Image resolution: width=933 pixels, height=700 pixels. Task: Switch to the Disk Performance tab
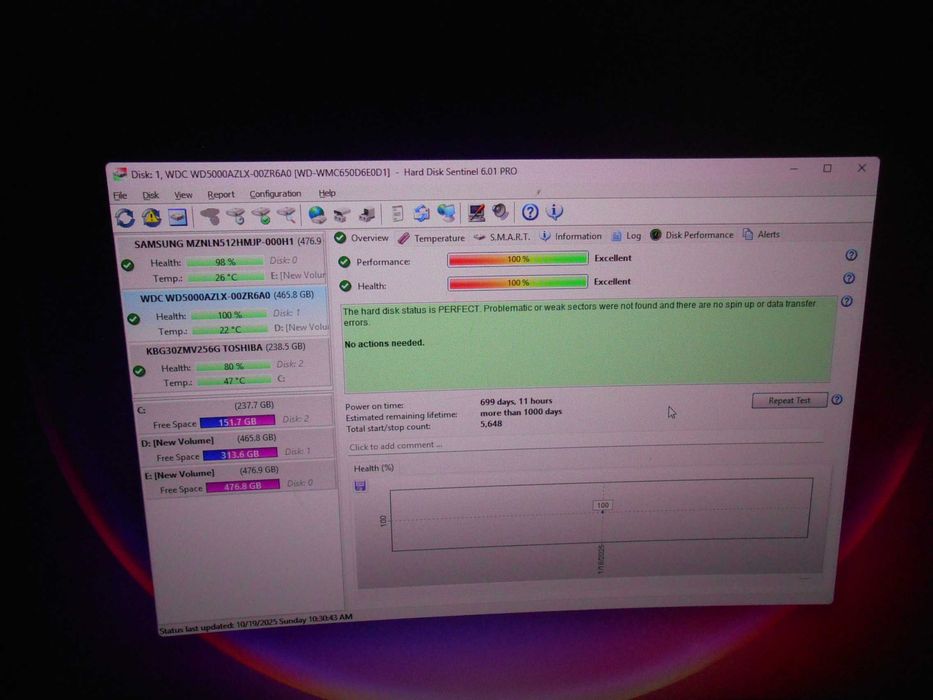(x=692, y=235)
